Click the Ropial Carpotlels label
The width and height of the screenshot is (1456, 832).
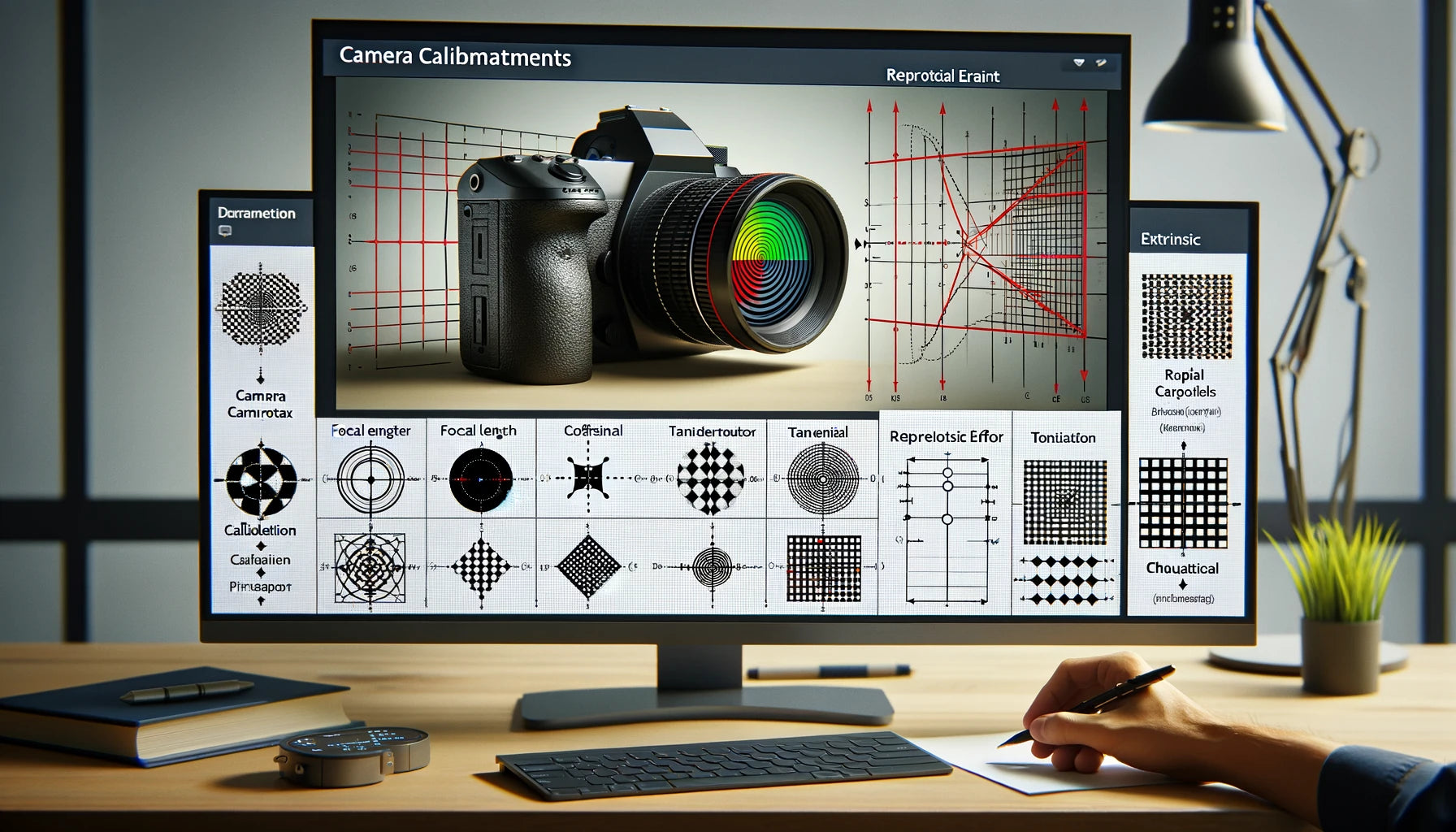coord(1185,383)
